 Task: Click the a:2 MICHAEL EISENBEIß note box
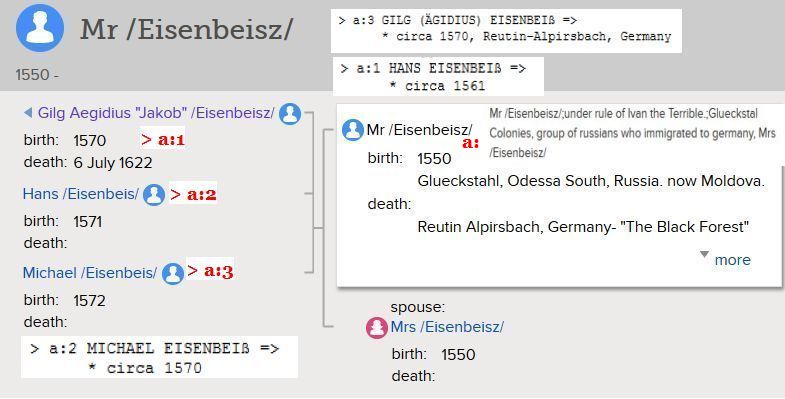[159, 357]
